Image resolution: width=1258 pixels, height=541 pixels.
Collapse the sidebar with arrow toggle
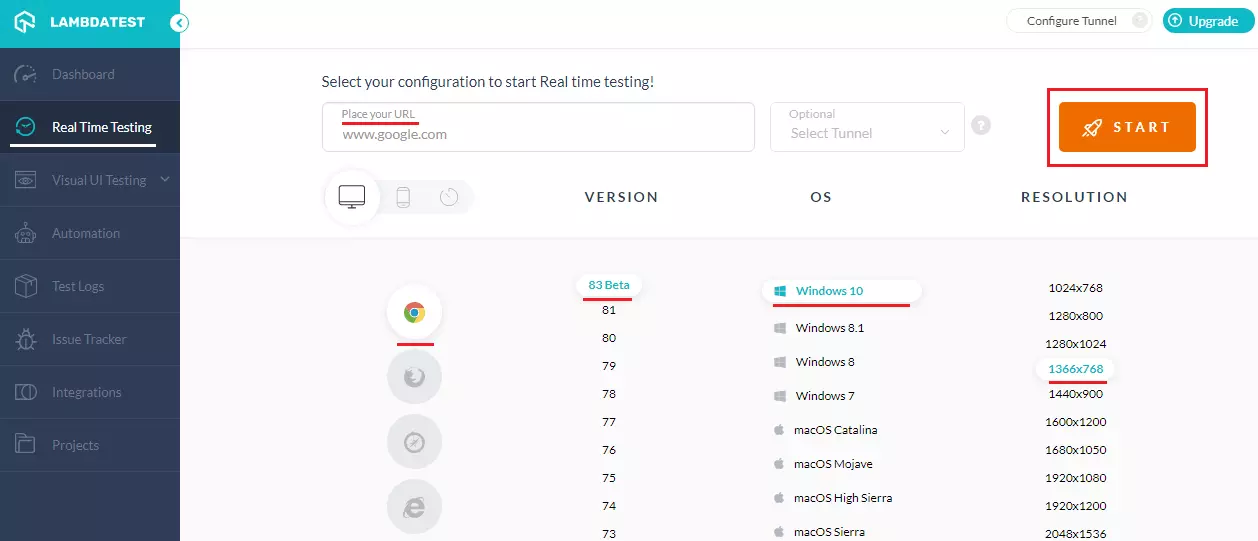(179, 23)
